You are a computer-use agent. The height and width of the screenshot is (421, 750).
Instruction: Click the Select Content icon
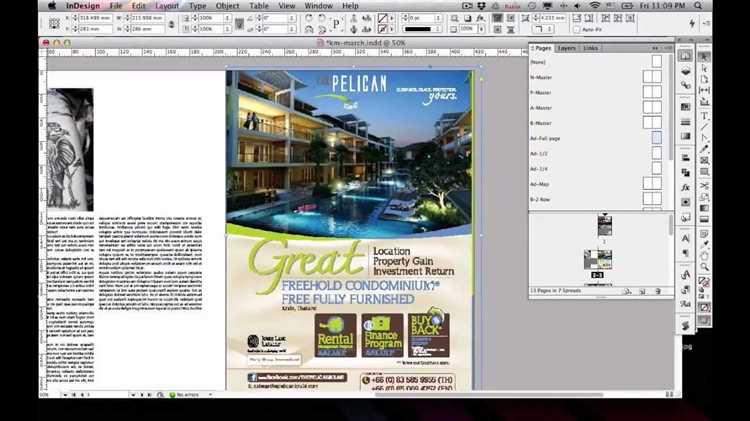[x=353, y=29]
